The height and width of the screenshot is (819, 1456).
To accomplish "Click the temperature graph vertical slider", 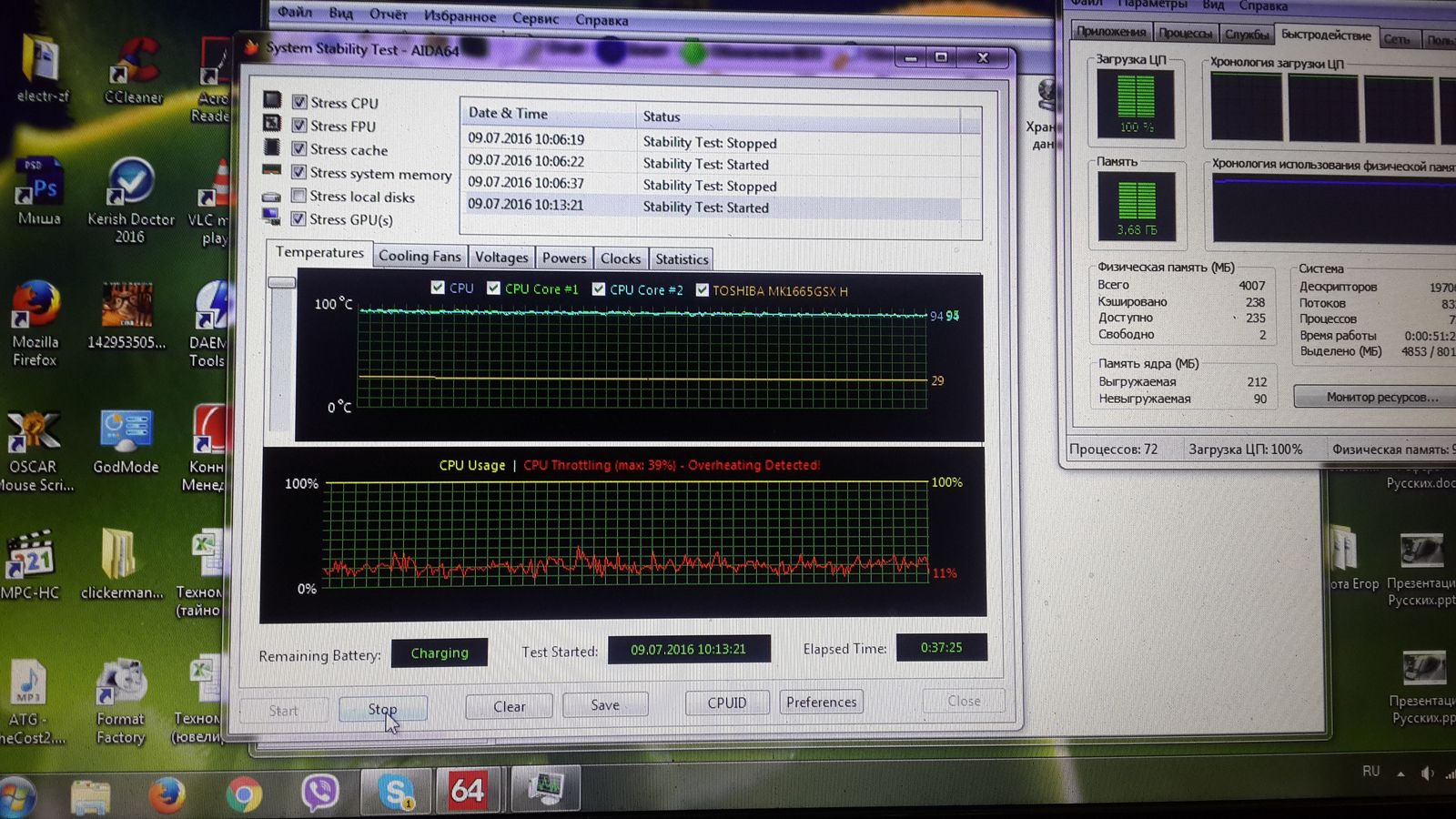I will coord(281,283).
